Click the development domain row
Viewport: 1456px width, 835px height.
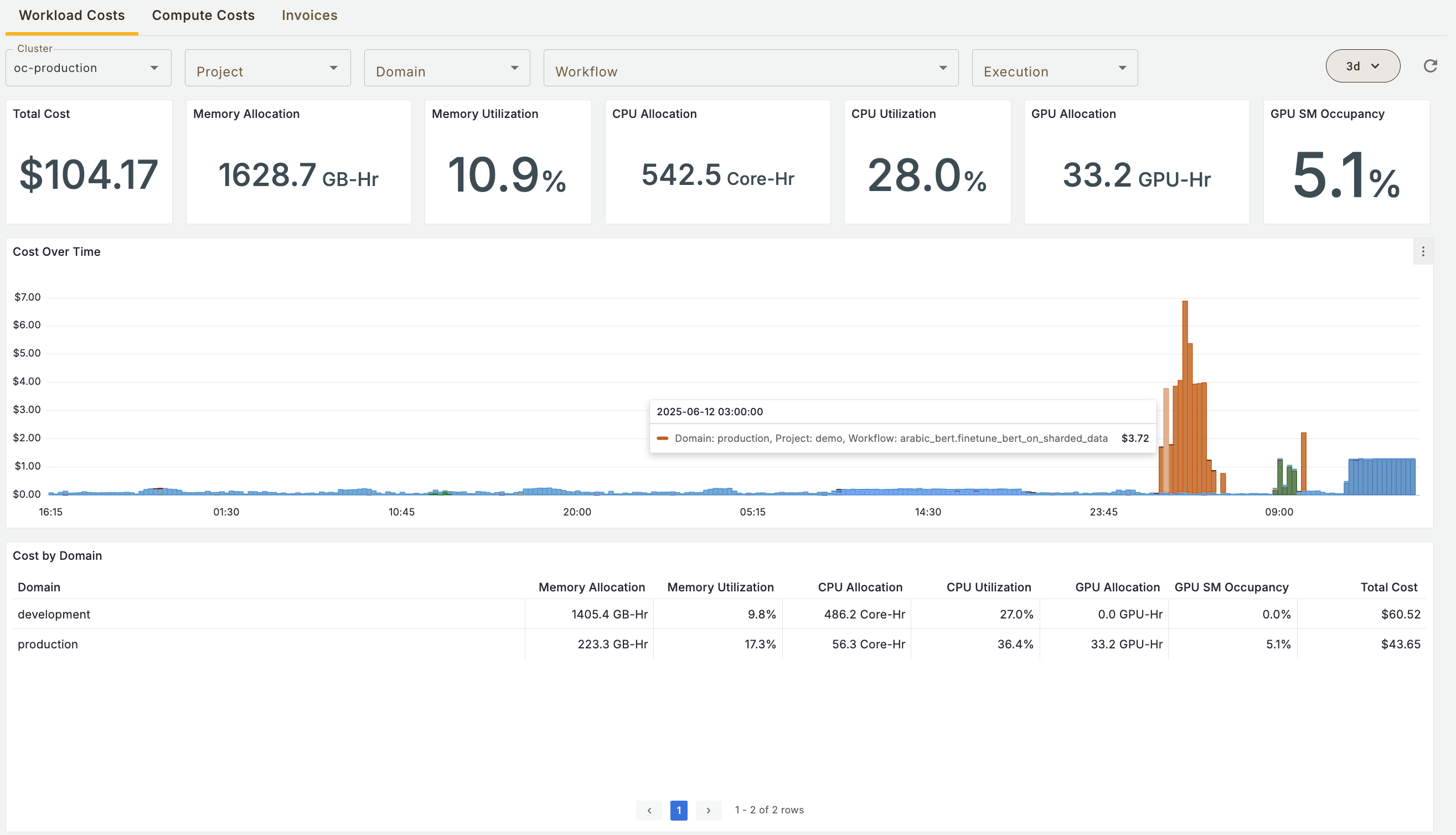pos(54,614)
